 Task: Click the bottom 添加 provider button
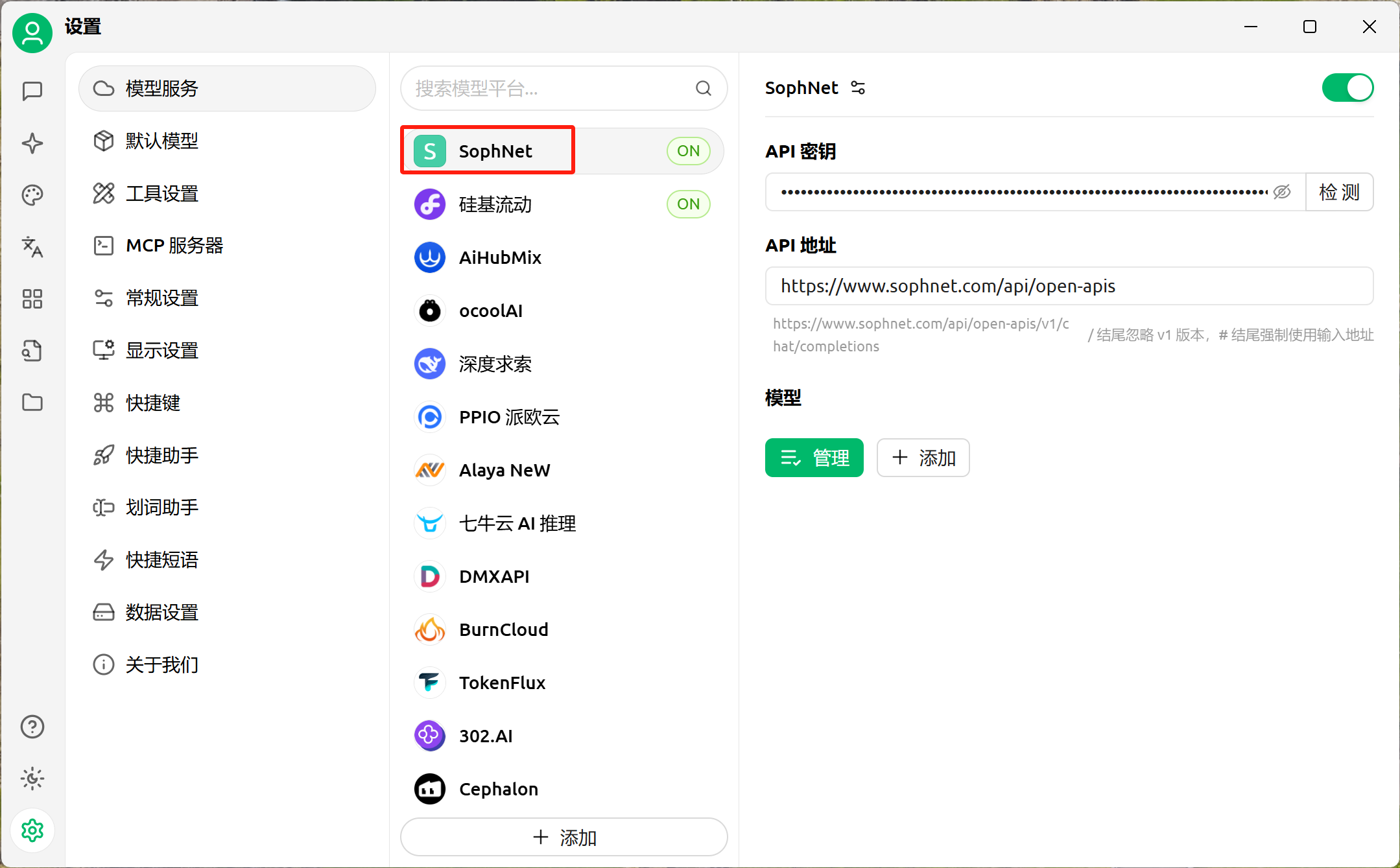pos(564,837)
